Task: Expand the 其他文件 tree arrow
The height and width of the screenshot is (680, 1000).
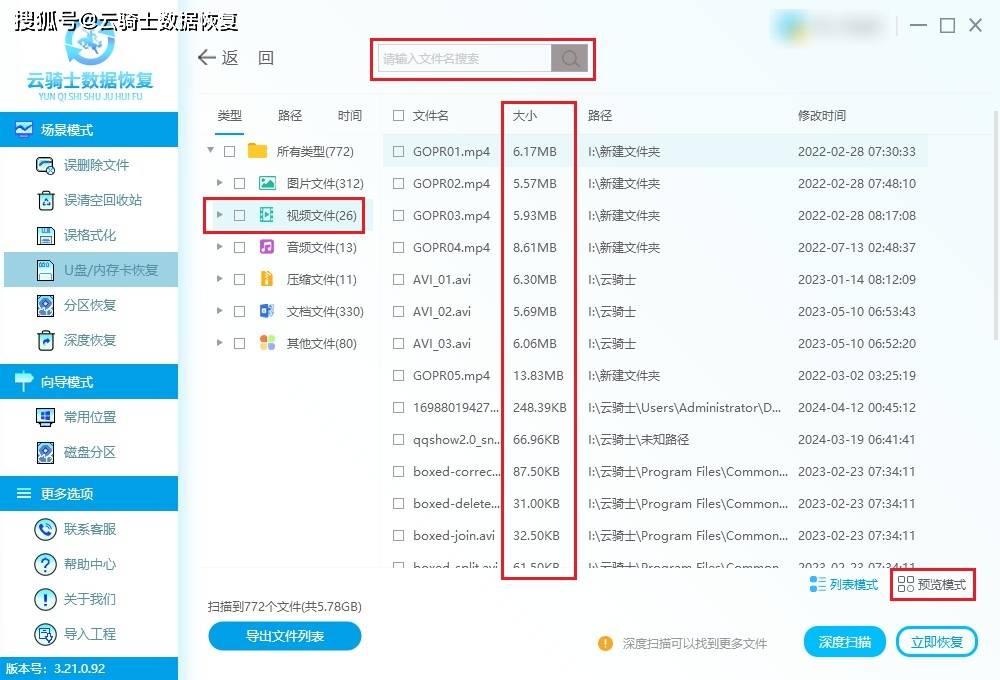Action: click(219, 343)
